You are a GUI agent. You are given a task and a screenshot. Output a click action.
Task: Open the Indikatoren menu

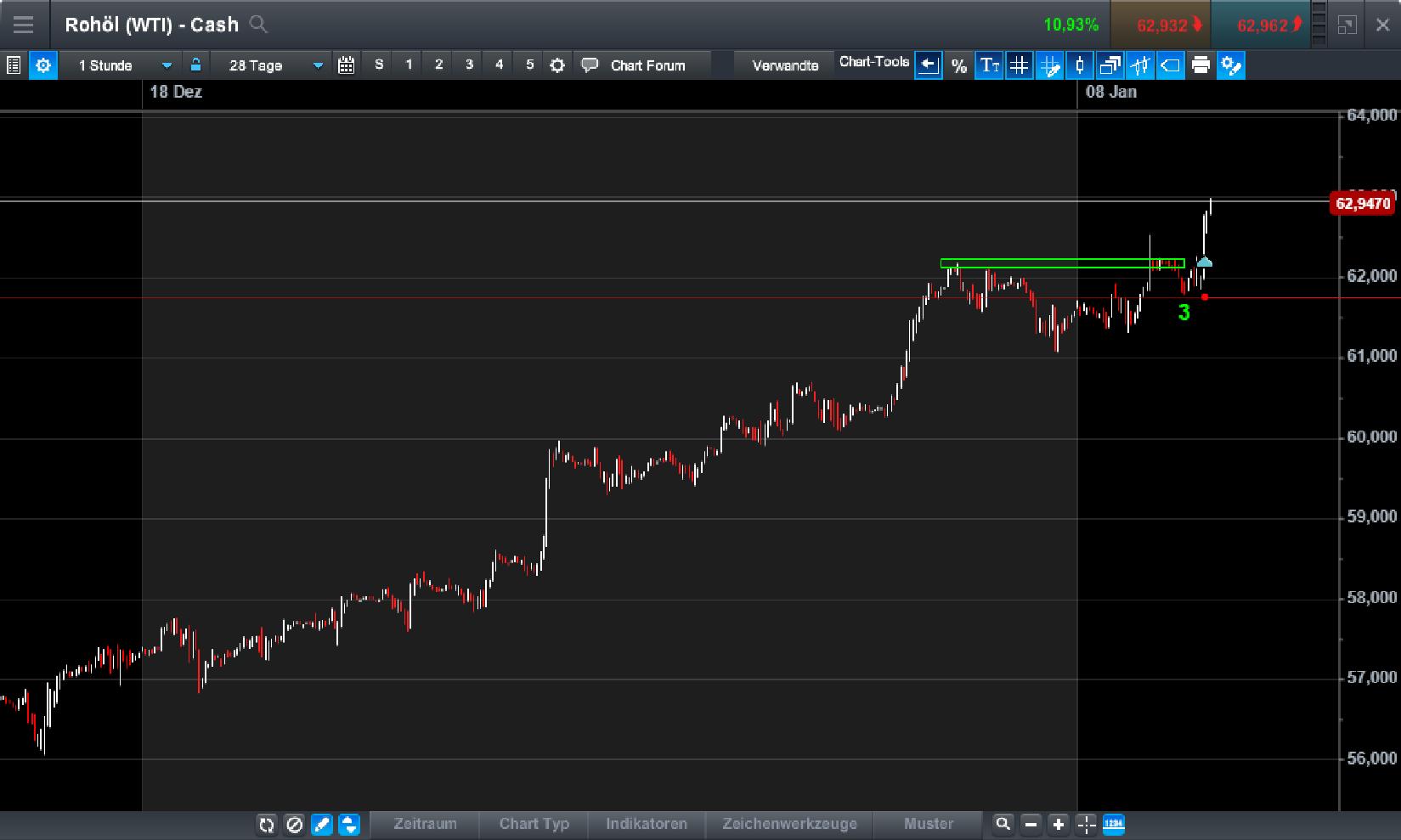click(646, 824)
